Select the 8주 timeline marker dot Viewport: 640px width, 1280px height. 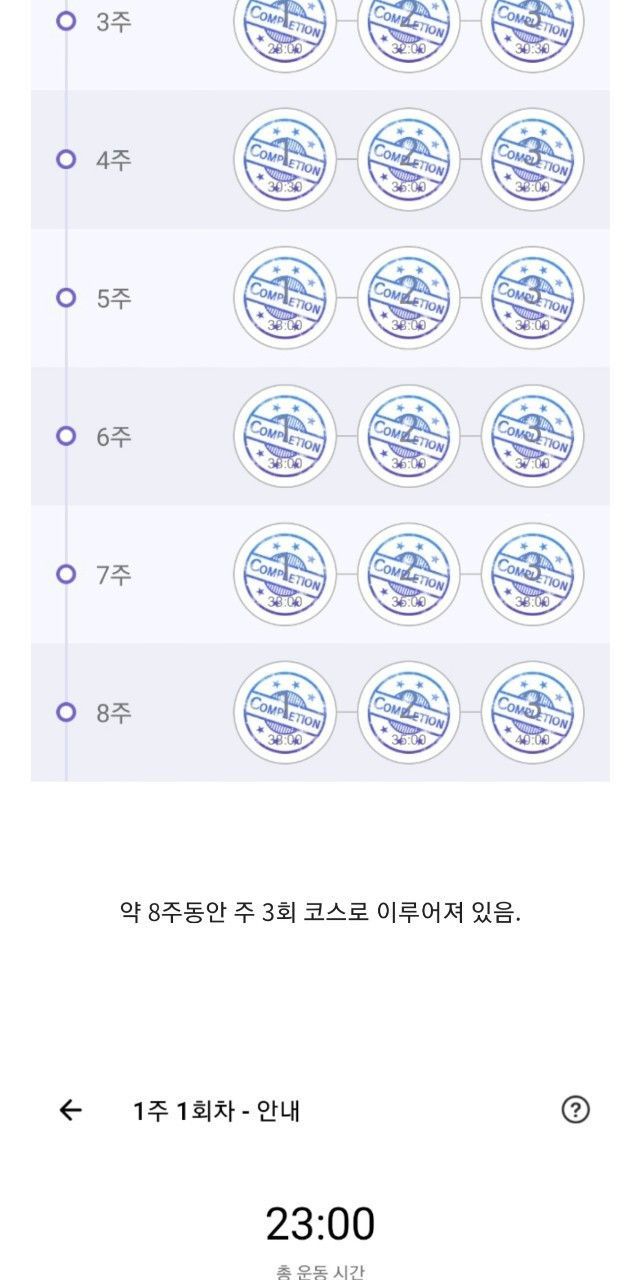tap(66, 712)
